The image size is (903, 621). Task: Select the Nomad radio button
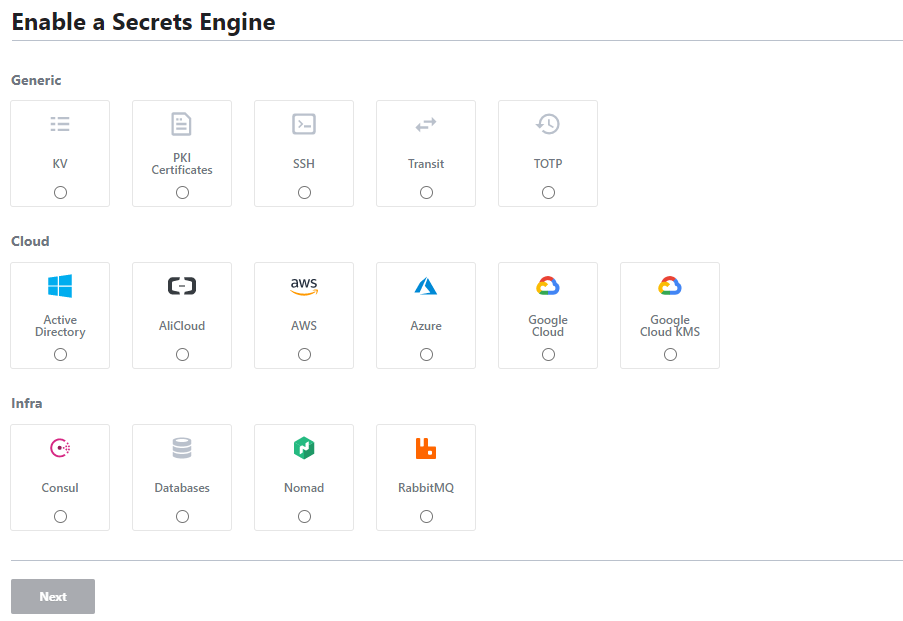point(305,516)
